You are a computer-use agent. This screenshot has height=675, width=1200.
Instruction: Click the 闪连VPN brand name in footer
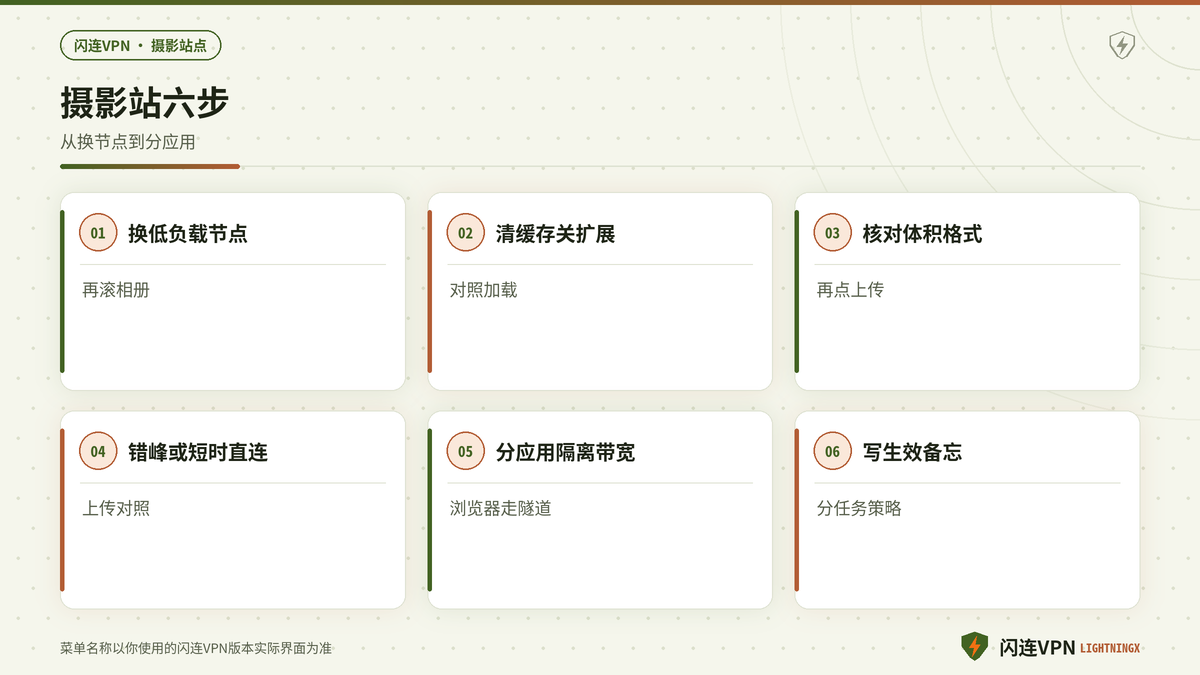coord(1037,648)
